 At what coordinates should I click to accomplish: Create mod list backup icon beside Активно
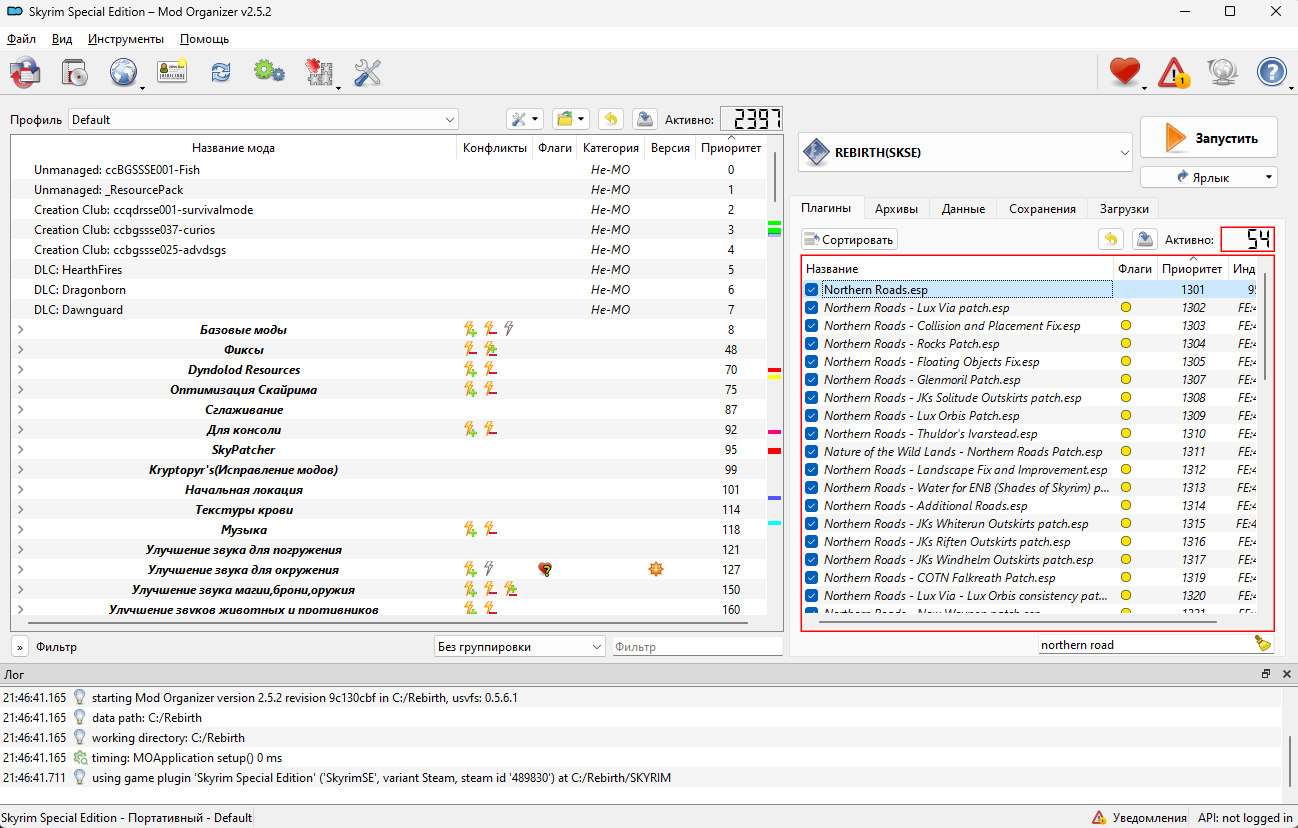[645, 119]
